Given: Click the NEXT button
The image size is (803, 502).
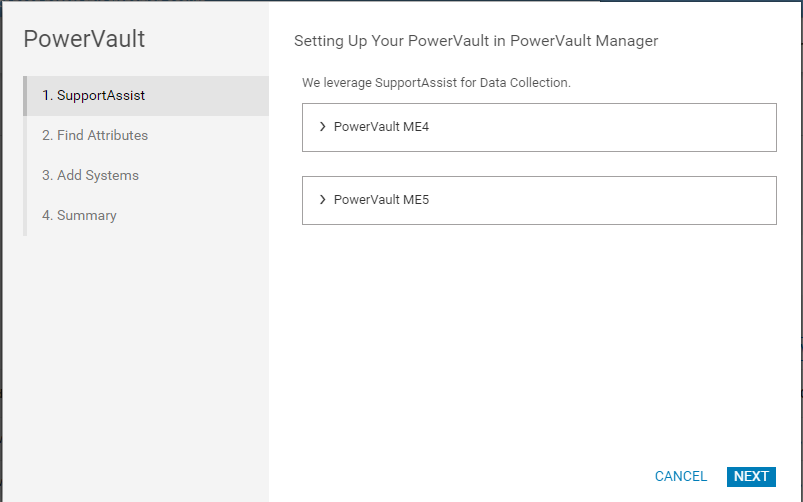Looking at the screenshot, I should point(751,477).
